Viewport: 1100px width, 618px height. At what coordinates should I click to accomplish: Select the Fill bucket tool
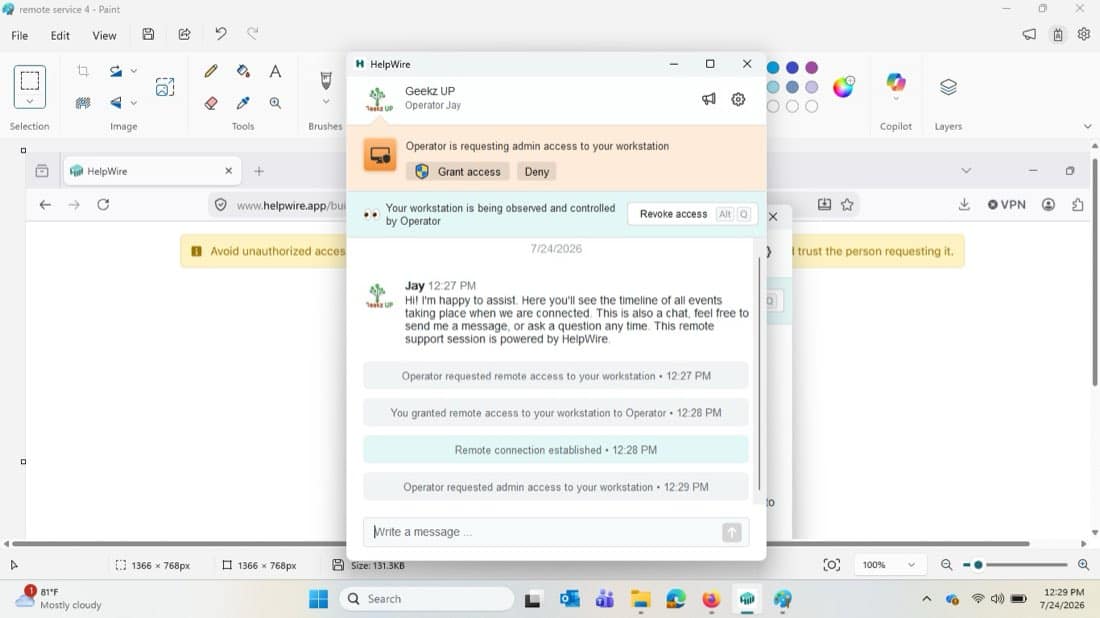pyautogui.click(x=243, y=72)
